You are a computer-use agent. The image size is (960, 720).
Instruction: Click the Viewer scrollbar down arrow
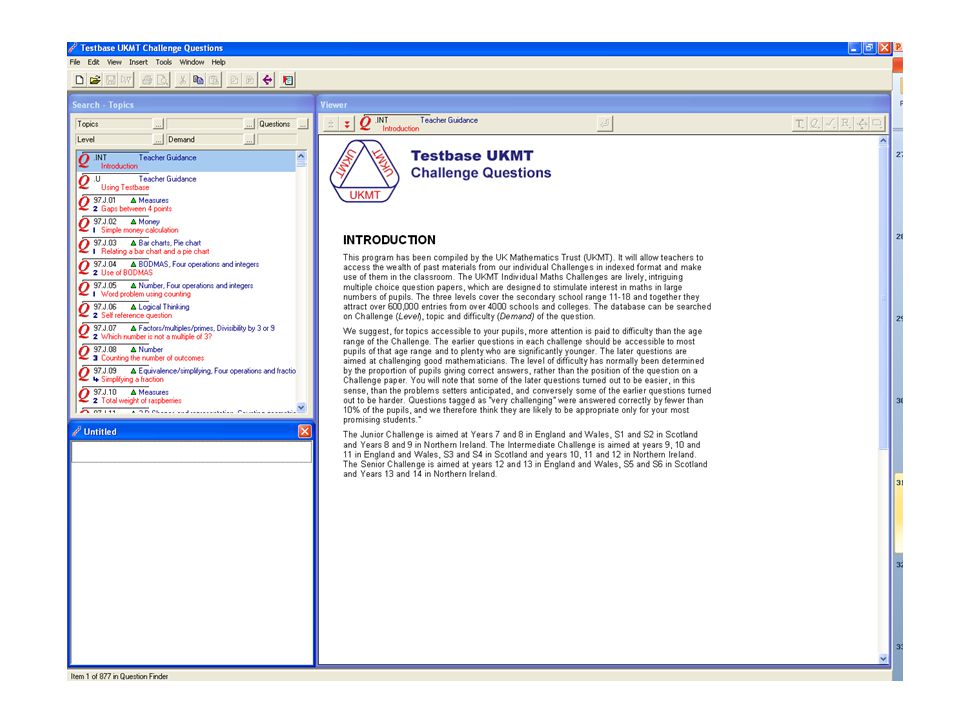pyautogui.click(x=883, y=659)
